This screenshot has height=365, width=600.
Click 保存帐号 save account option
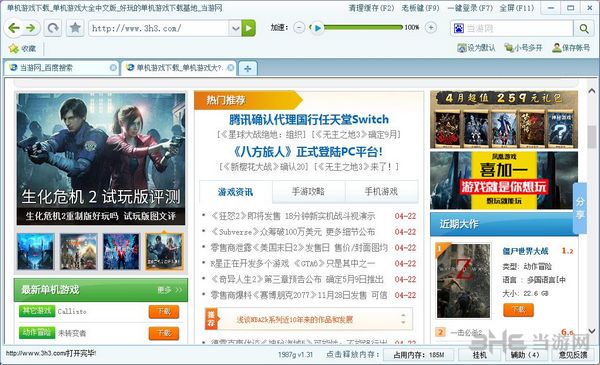(x=571, y=48)
